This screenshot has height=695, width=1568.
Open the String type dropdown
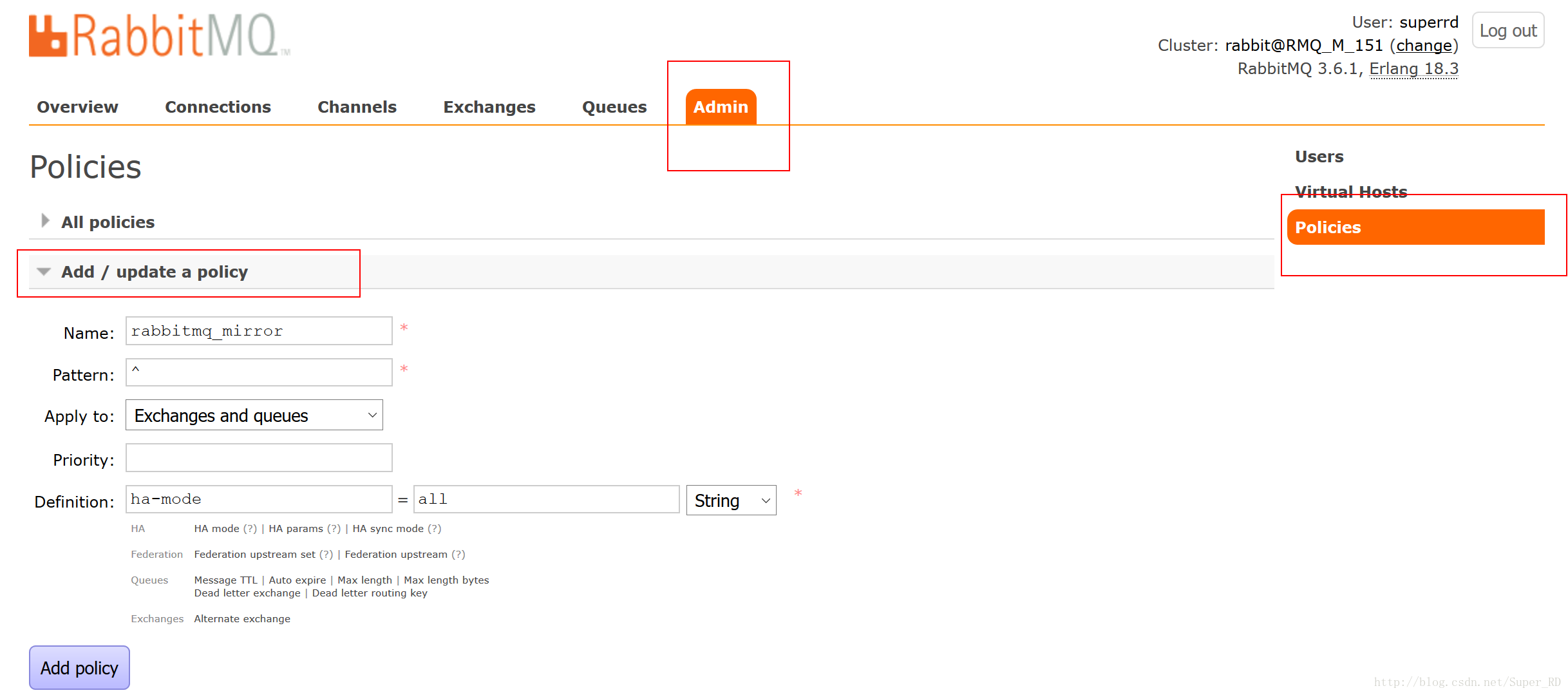coord(731,500)
